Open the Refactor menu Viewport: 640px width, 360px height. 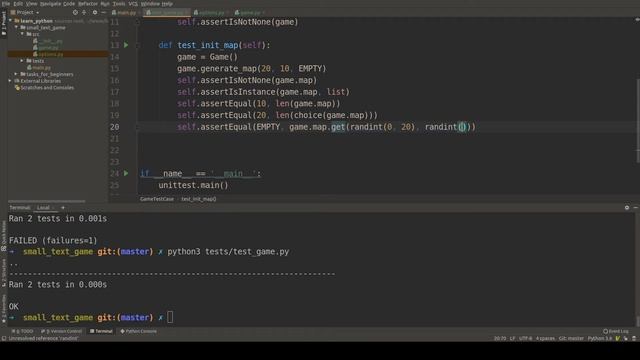tap(88, 4)
